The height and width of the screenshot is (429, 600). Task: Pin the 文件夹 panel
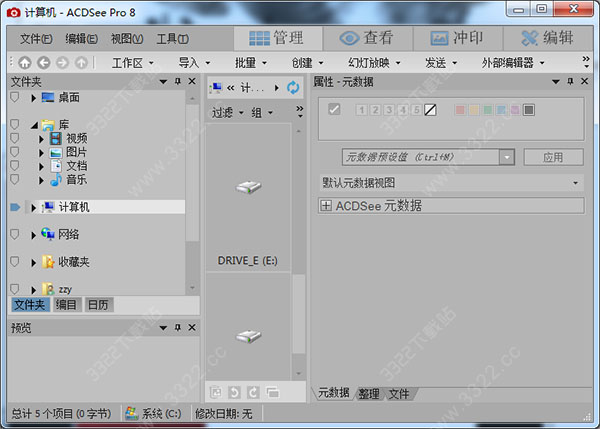click(178, 81)
